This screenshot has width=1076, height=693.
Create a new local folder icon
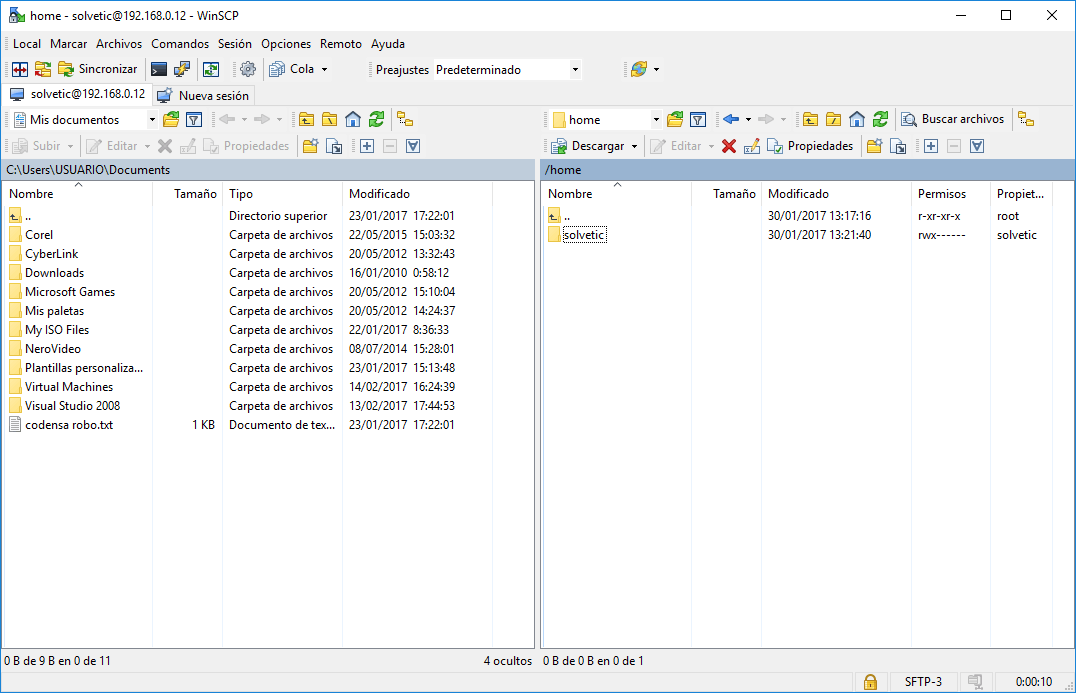310,145
